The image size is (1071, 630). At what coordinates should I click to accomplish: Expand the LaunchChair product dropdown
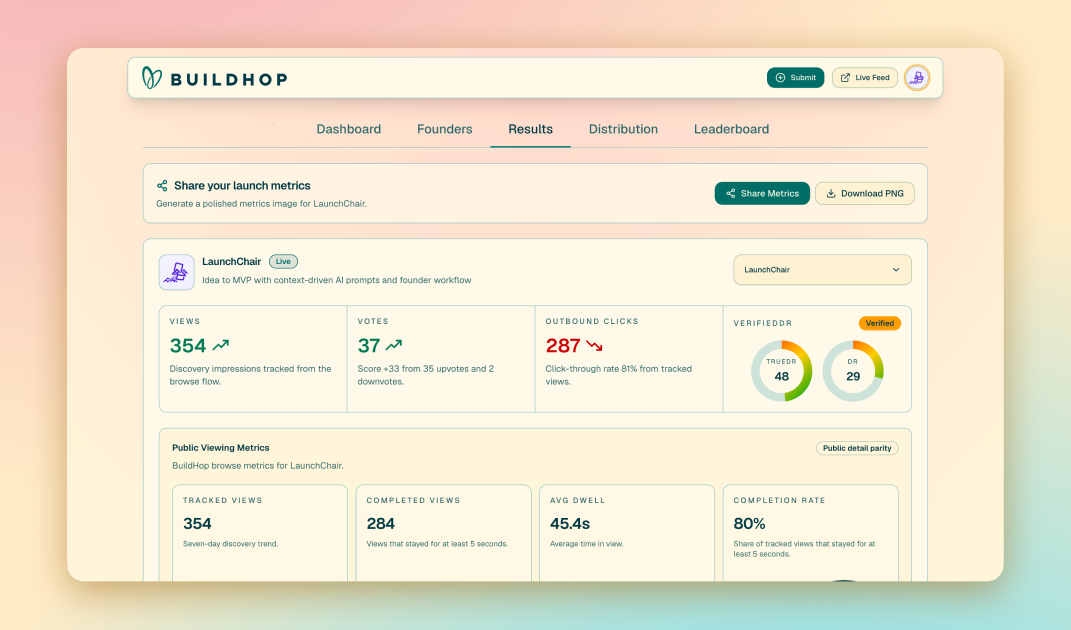(x=822, y=270)
